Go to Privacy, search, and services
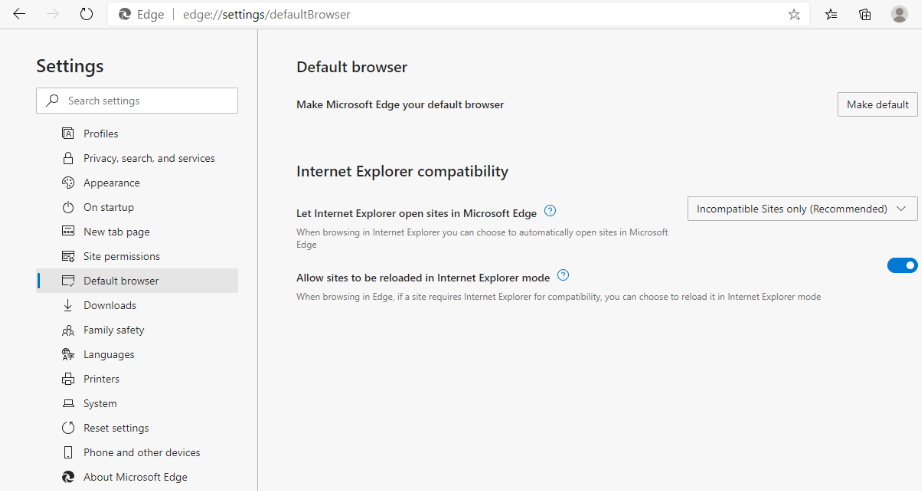The image size is (922, 491). pos(136,158)
